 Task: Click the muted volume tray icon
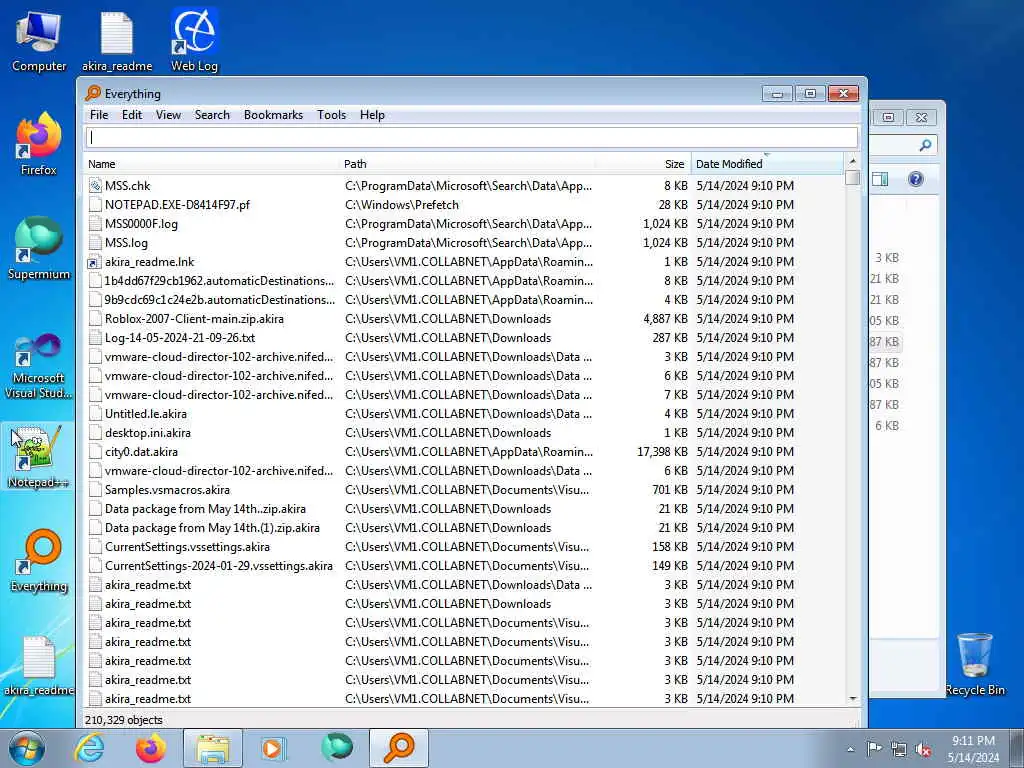(x=923, y=749)
